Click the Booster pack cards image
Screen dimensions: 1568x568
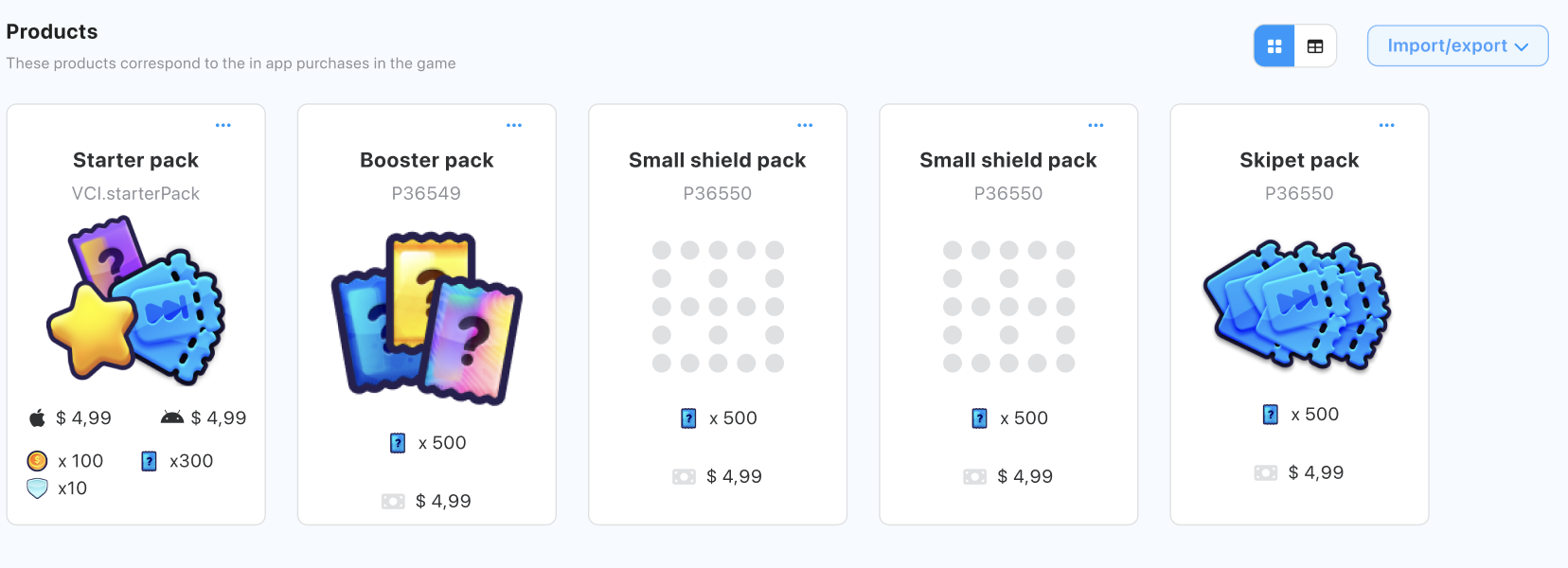pyautogui.click(x=427, y=317)
